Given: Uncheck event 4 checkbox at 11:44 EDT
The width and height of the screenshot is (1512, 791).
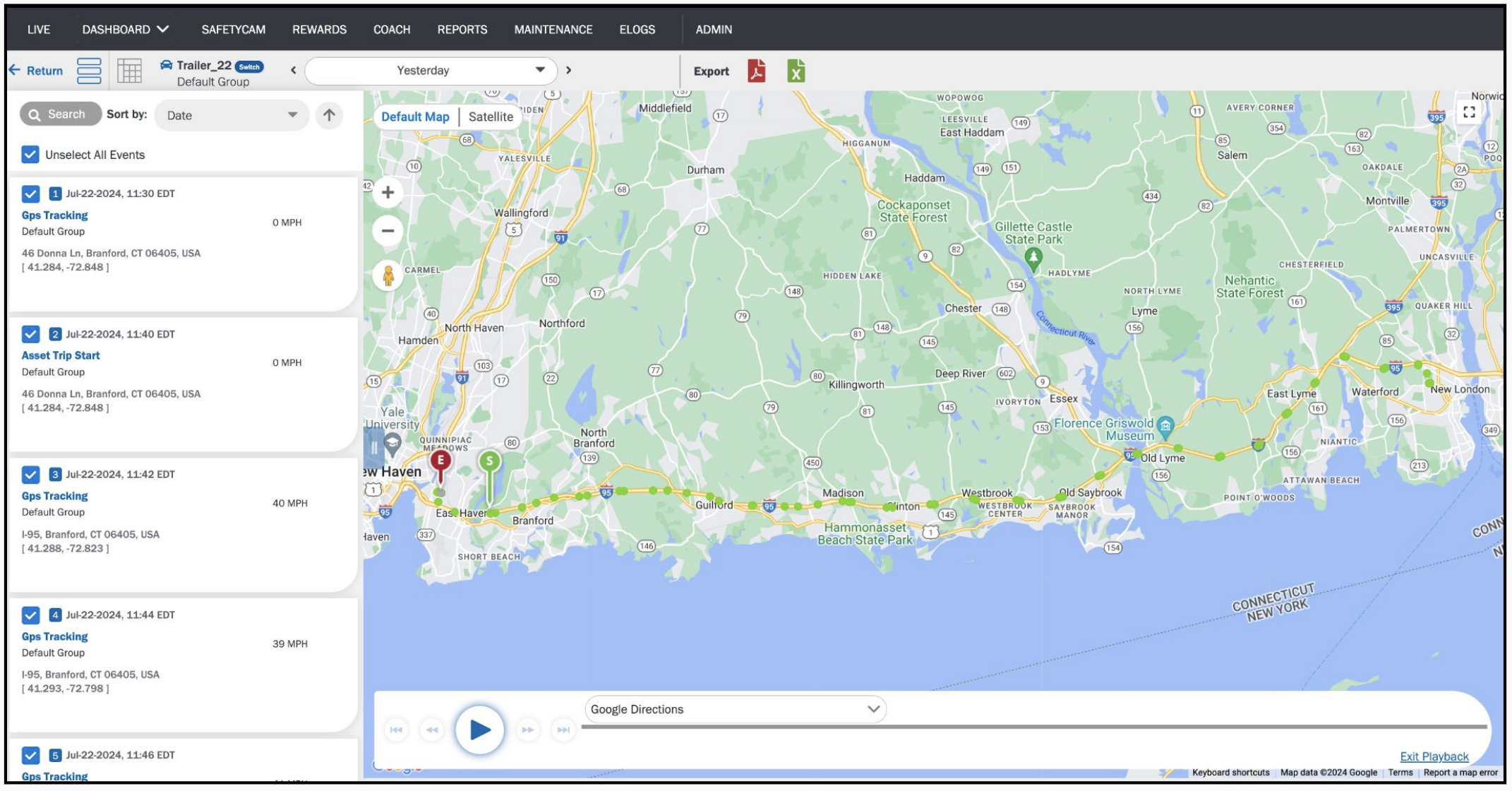Looking at the screenshot, I should pyautogui.click(x=30, y=614).
